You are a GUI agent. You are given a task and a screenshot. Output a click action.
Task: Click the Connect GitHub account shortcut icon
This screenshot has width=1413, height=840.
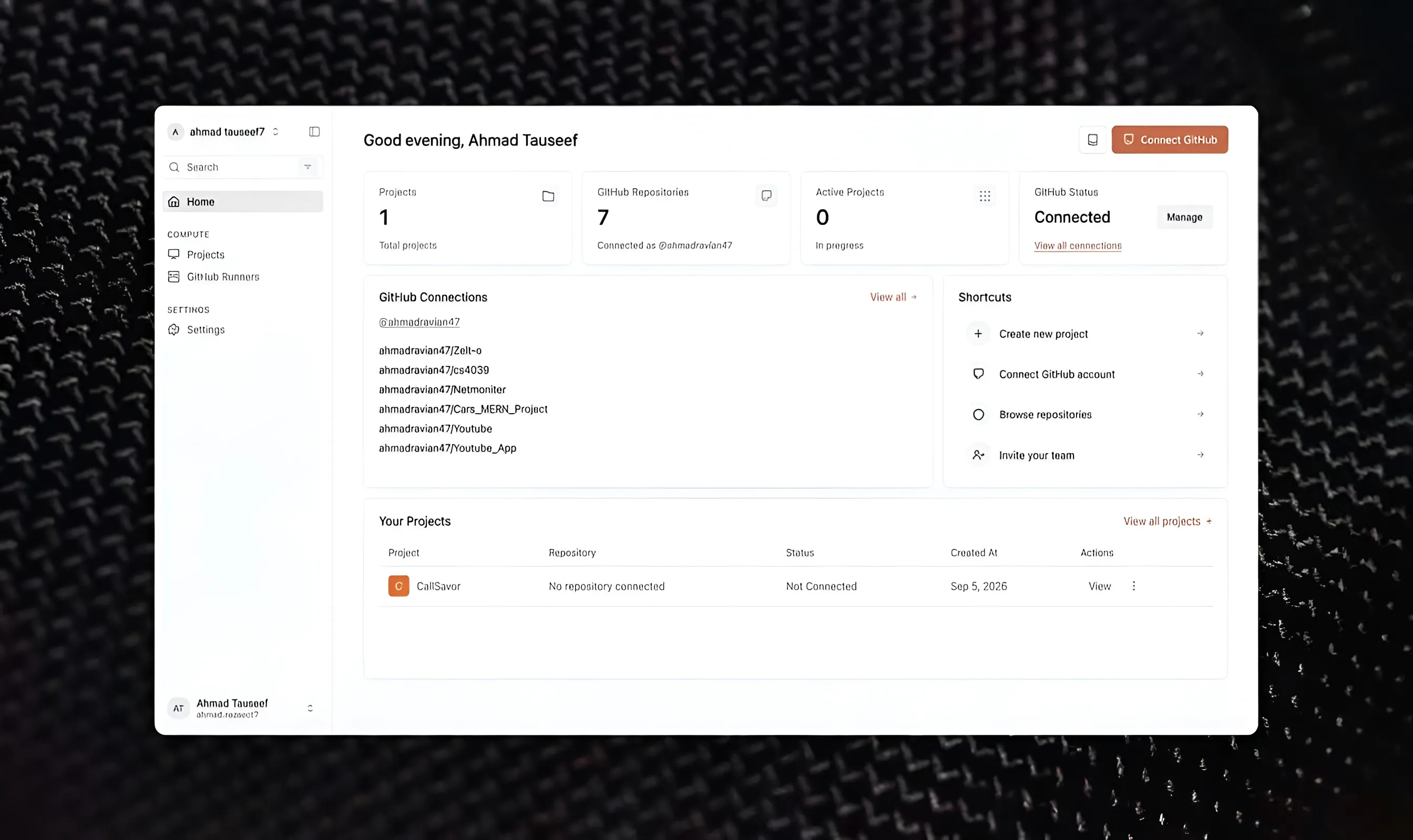coord(978,374)
